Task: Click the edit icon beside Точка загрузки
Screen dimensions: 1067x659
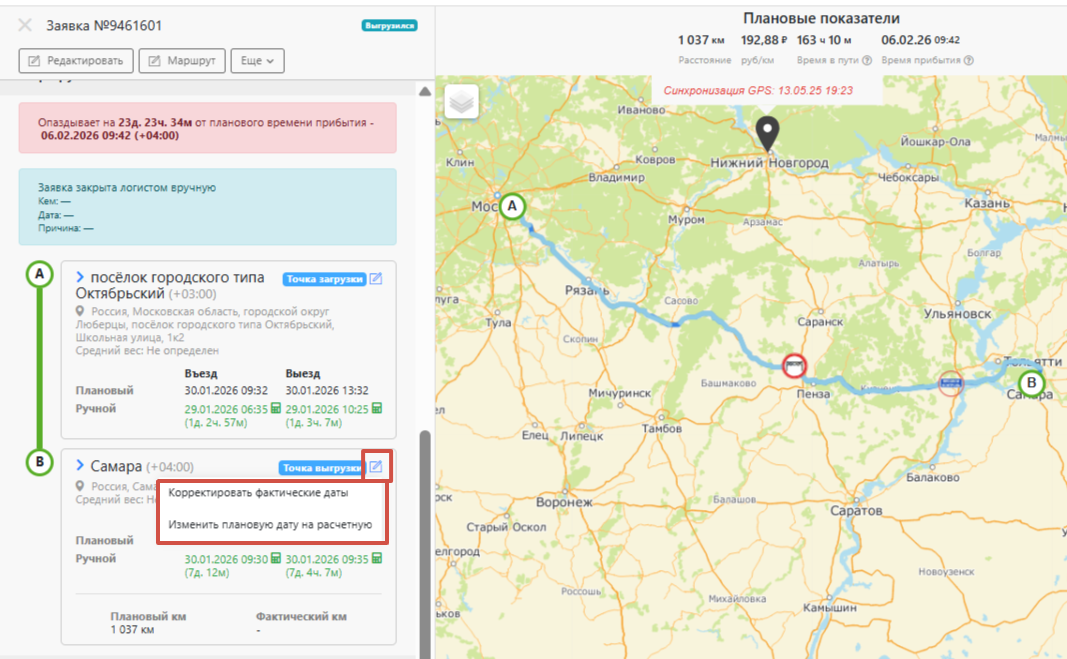Action: 376,278
